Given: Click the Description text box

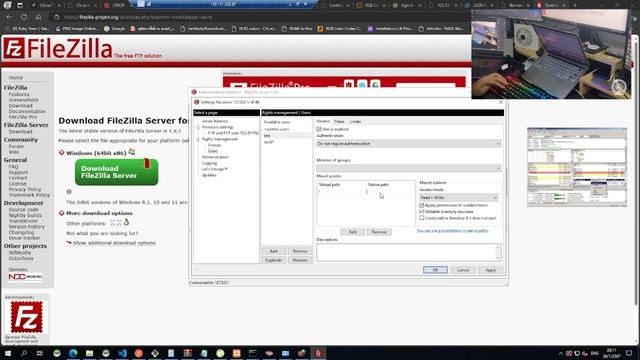Looking at the screenshot, I should coord(409,252).
